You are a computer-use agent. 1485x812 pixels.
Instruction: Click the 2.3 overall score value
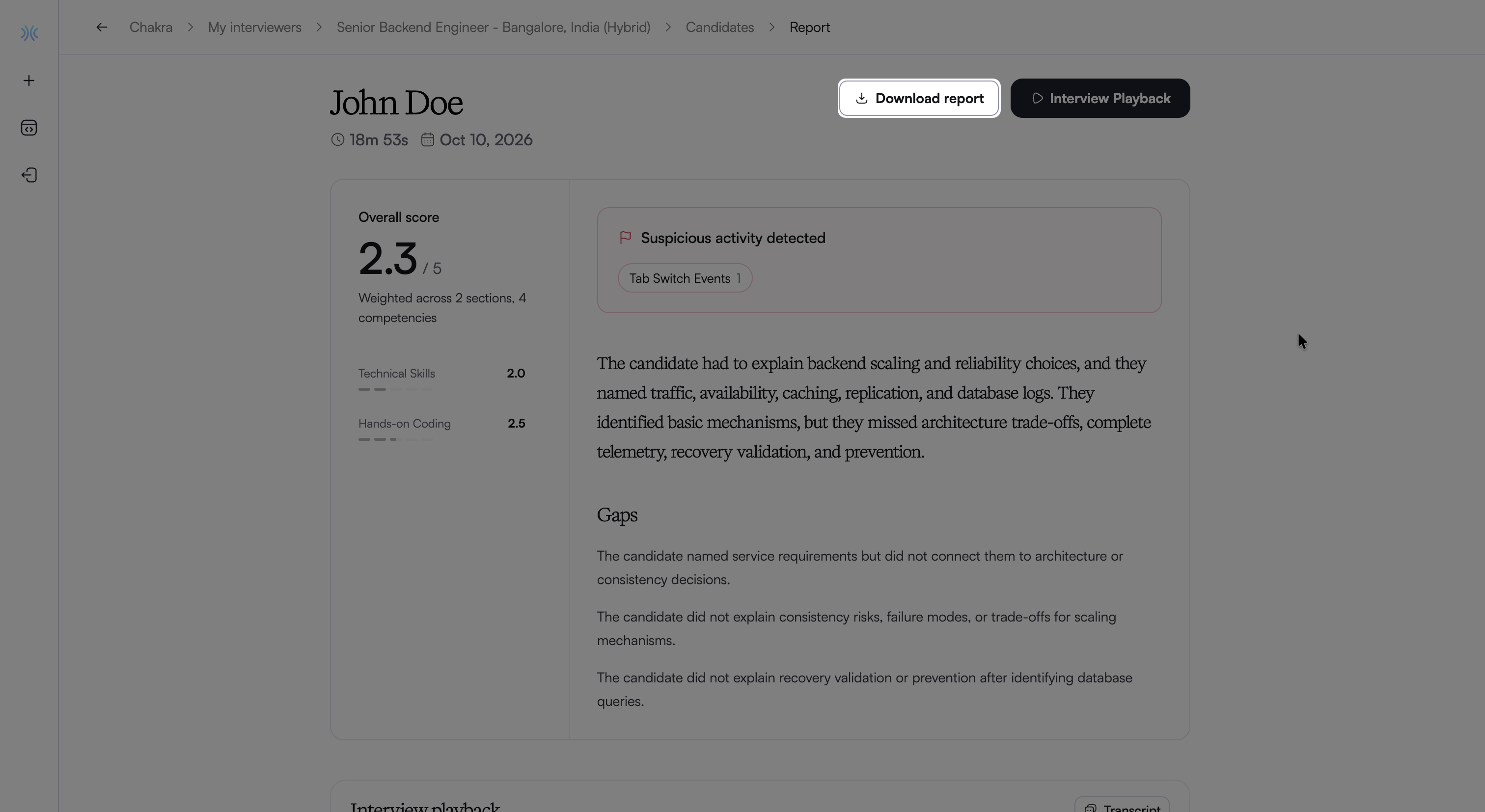pyautogui.click(x=387, y=259)
